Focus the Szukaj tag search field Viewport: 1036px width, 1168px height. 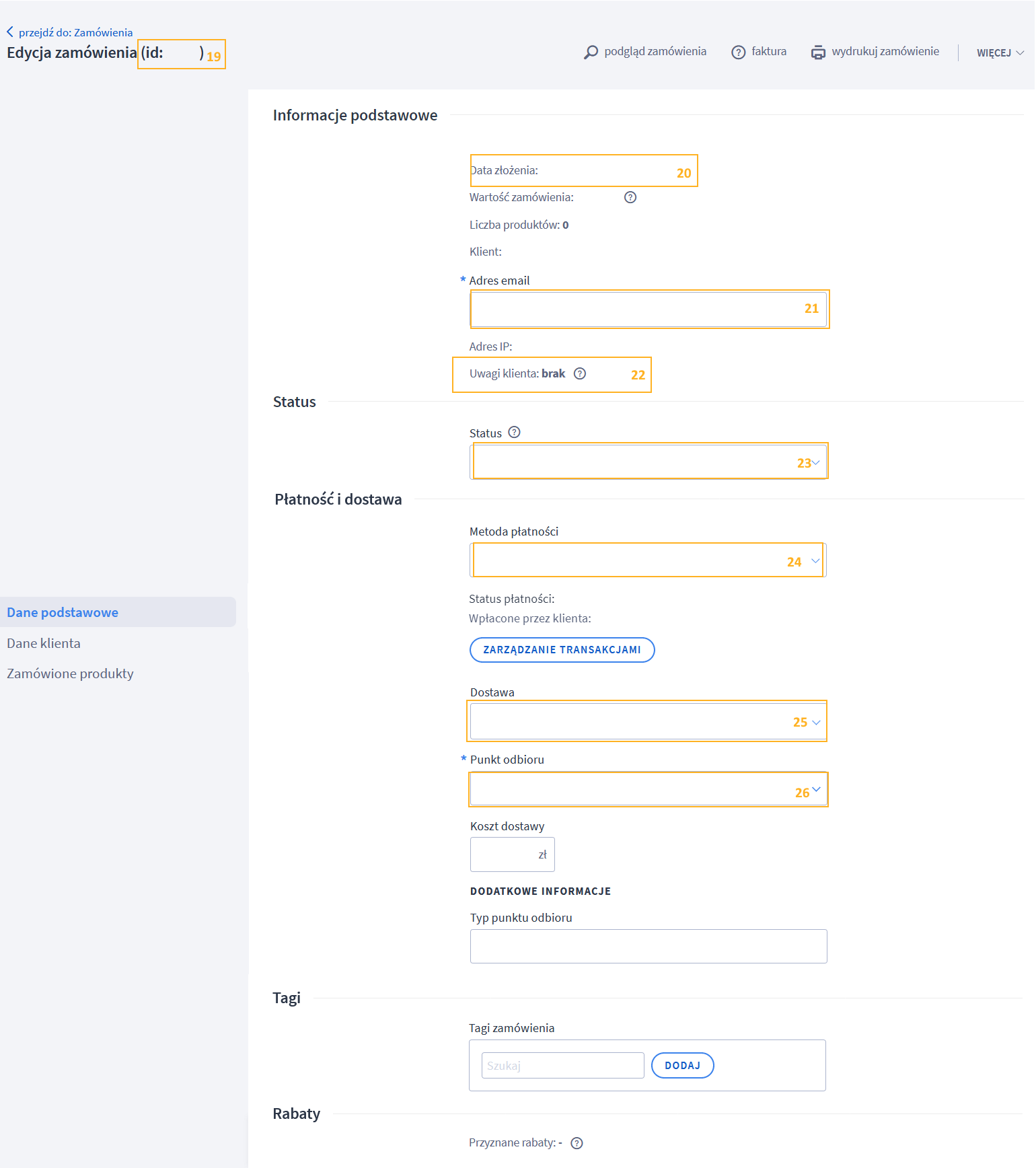pos(562,1066)
